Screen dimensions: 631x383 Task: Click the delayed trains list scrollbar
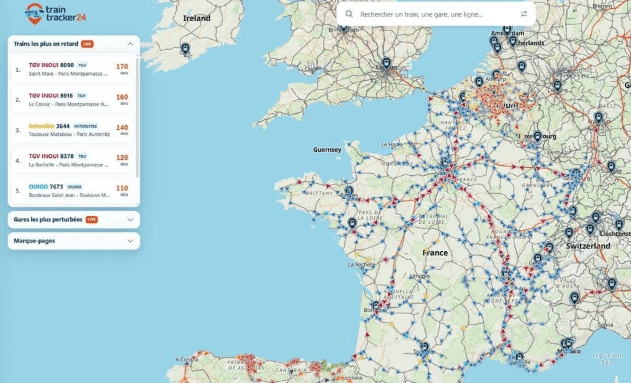[137, 117]
